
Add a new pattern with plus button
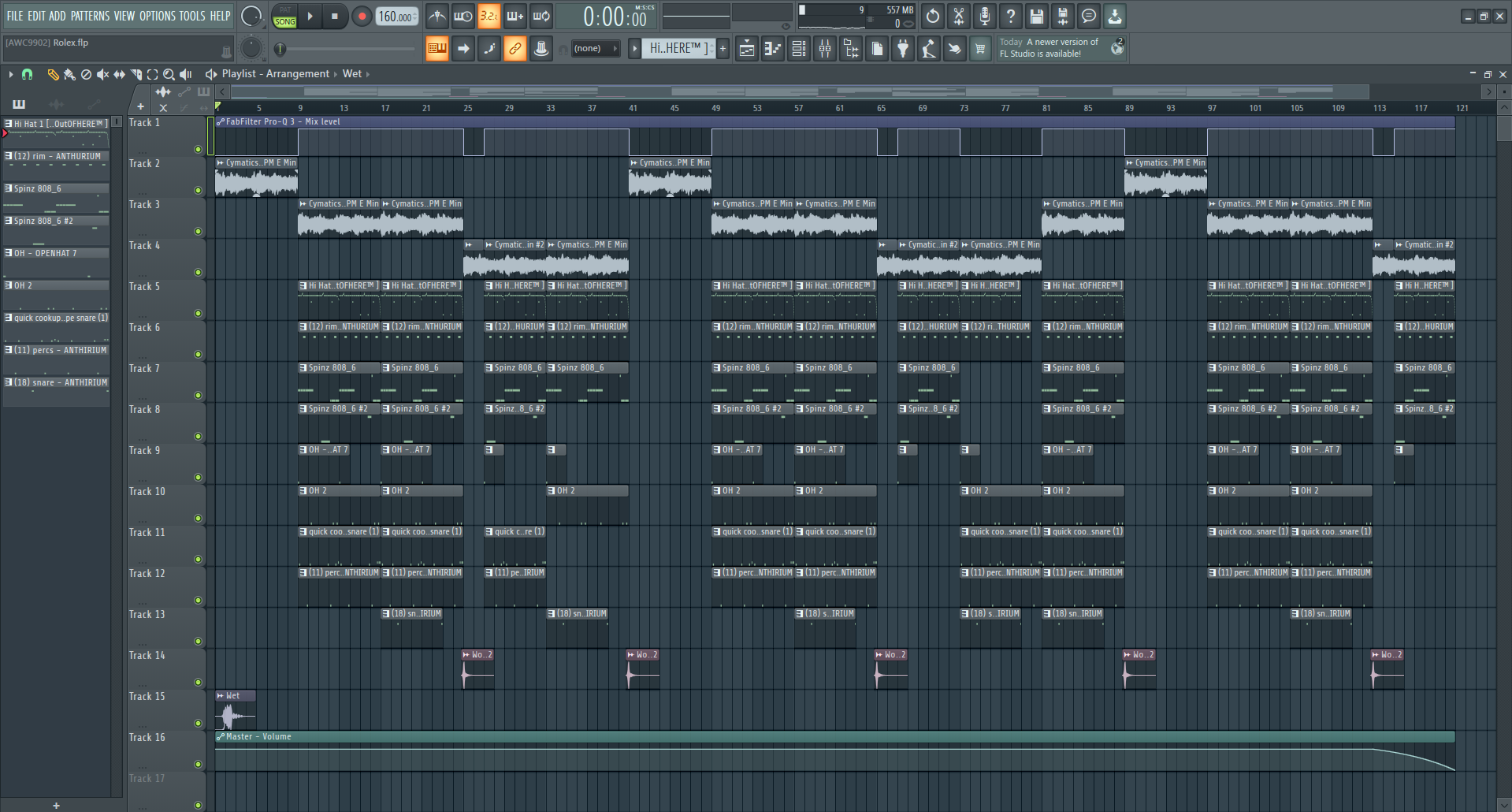723,49
